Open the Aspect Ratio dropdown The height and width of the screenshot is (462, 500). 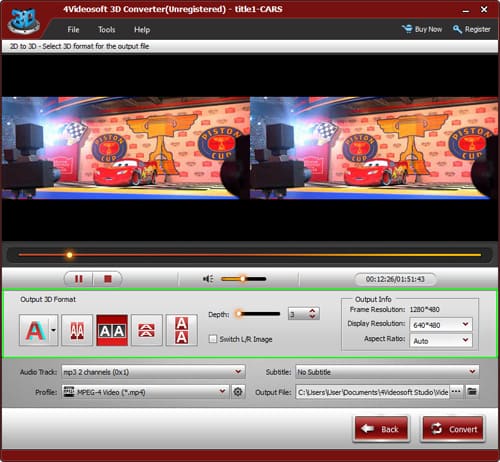pyautogui.click(x=441, y=340)
